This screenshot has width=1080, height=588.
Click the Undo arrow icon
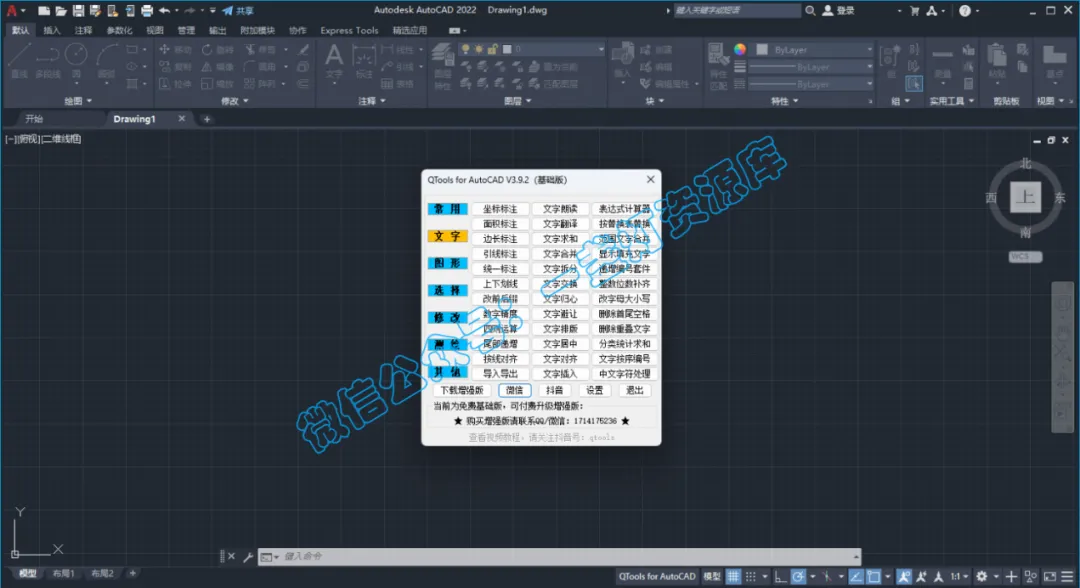click(165, 10)
